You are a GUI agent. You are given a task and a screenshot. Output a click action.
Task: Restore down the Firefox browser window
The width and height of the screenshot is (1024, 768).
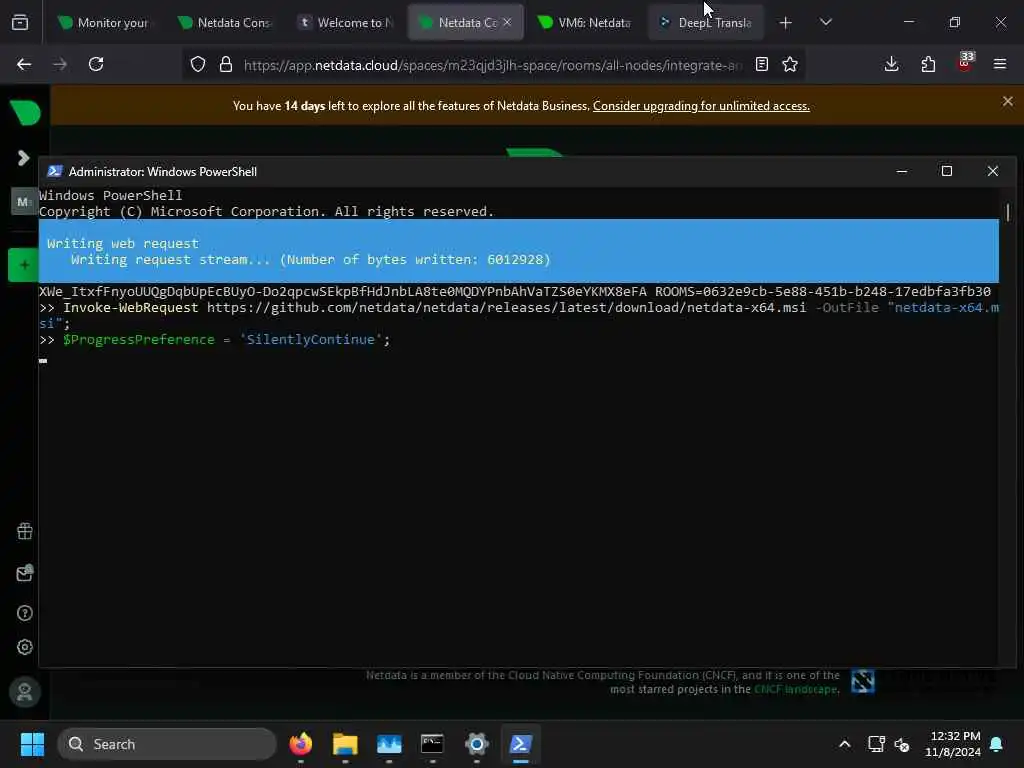click(955, 22)
